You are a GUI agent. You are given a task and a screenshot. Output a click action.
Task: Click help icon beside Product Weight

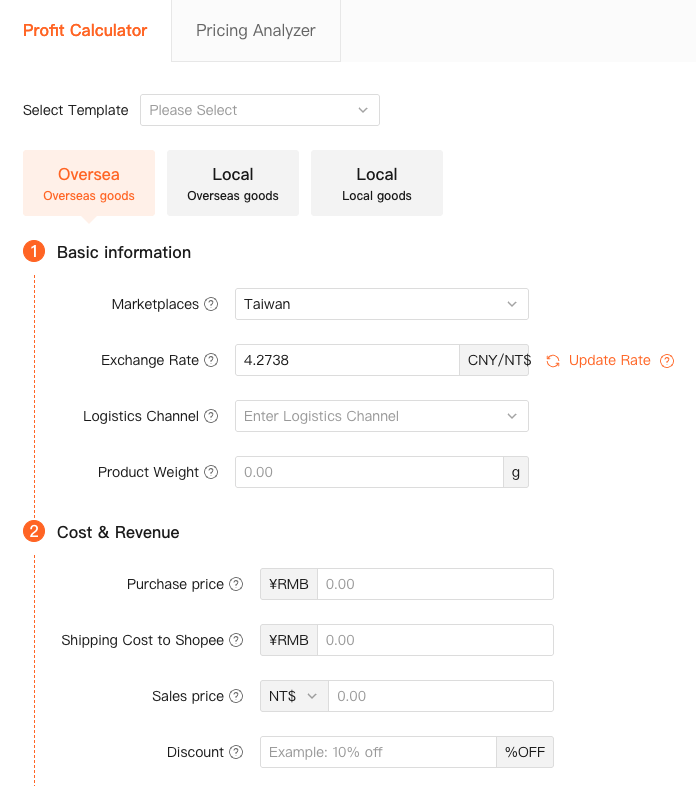pos(211,472)
